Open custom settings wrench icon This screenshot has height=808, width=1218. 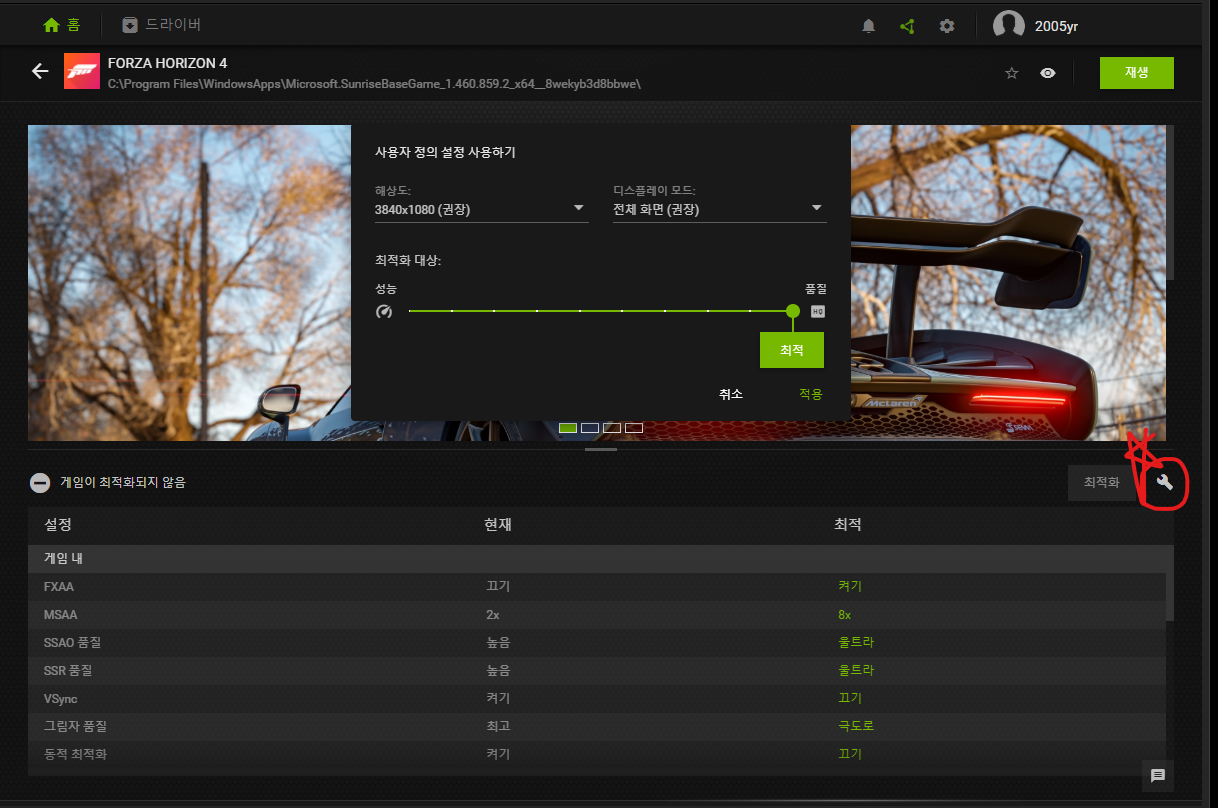(x=1164, y=483)
